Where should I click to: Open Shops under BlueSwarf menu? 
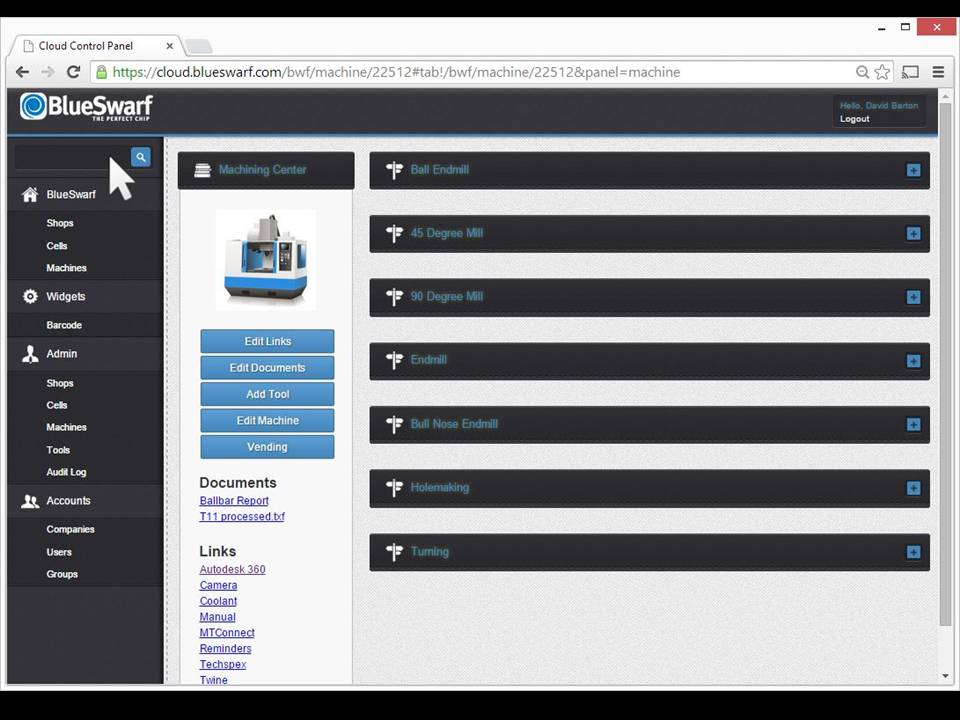point(60,223)
